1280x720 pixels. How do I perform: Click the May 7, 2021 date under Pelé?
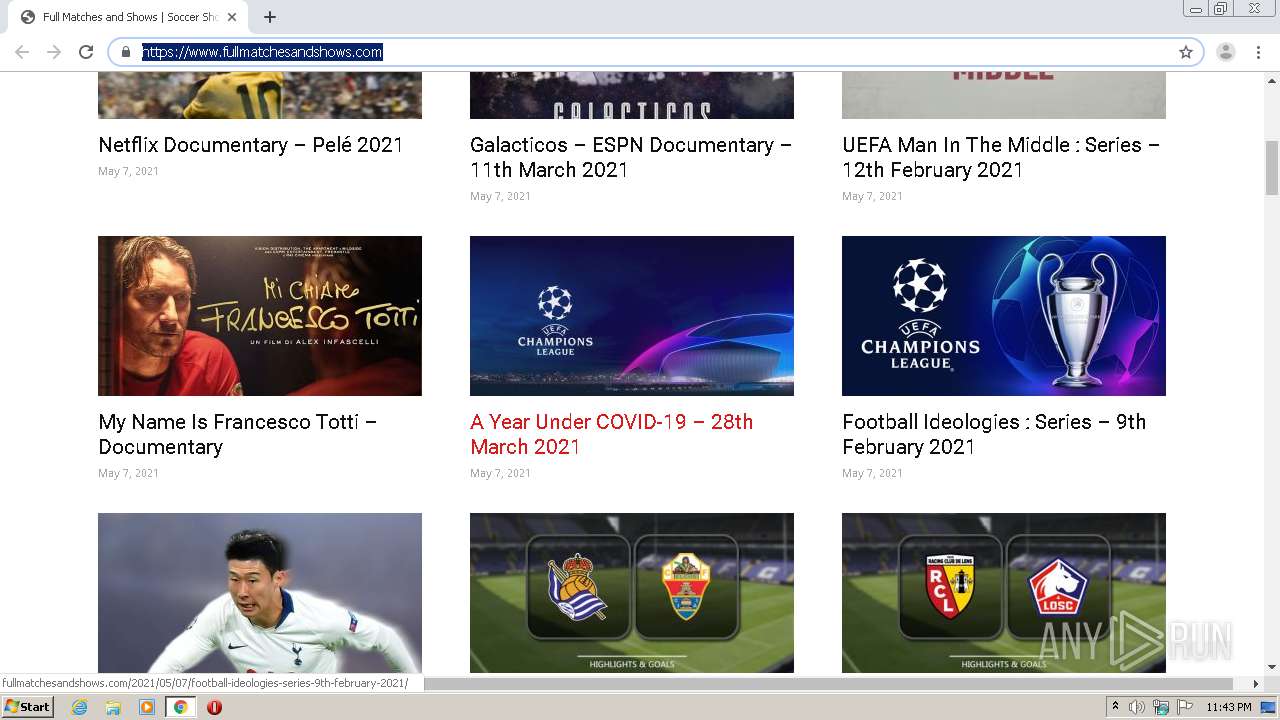pyautogui.click(x=128, y=171)
